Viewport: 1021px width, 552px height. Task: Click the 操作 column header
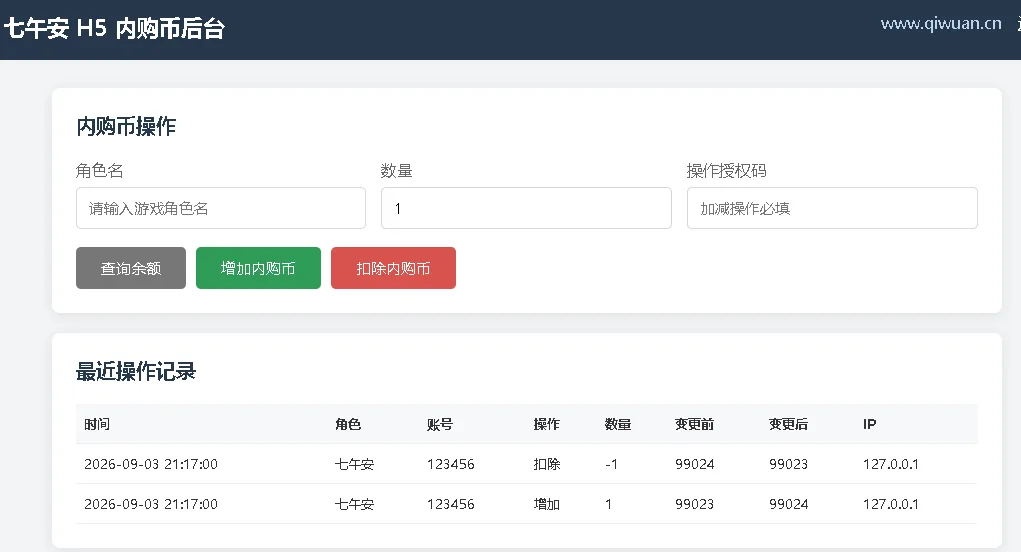coord(547,424)
